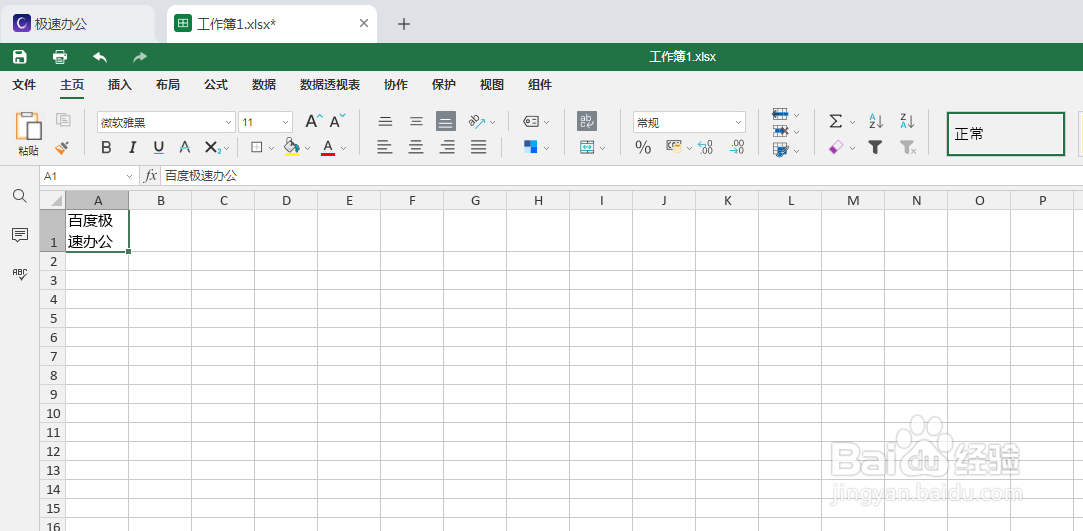1083x531 pixels.
Task: Select column D header
Action: point(286,200)
